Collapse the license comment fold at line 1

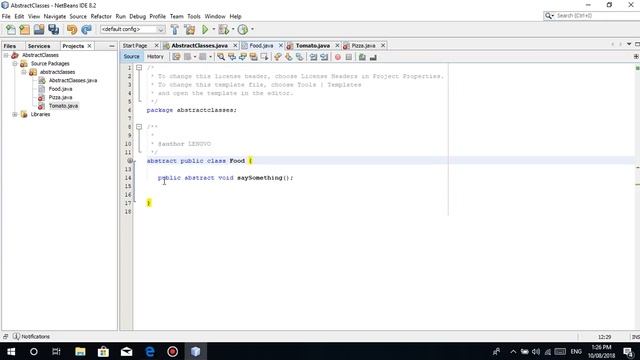[139, 68]
